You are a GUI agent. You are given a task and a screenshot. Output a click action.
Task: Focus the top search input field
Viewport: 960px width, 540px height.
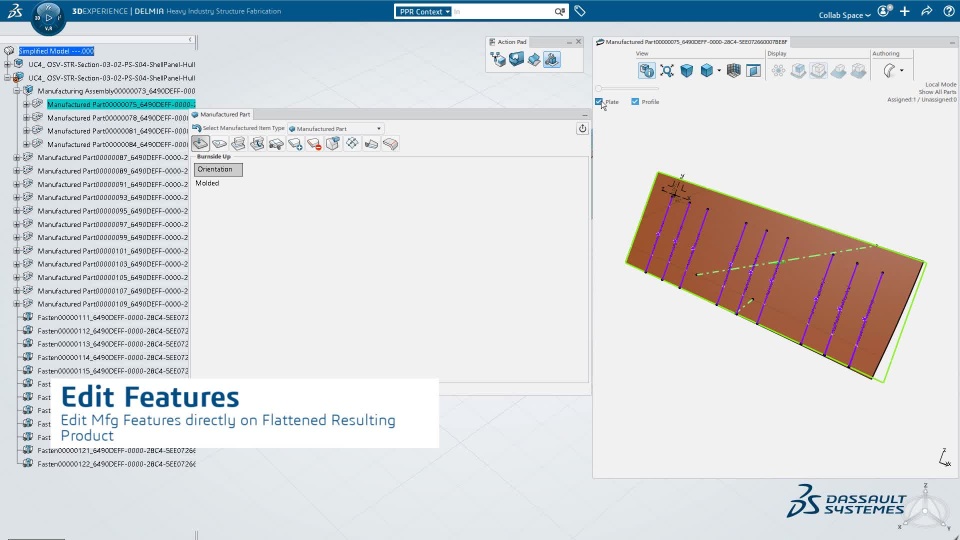point(502,12)
